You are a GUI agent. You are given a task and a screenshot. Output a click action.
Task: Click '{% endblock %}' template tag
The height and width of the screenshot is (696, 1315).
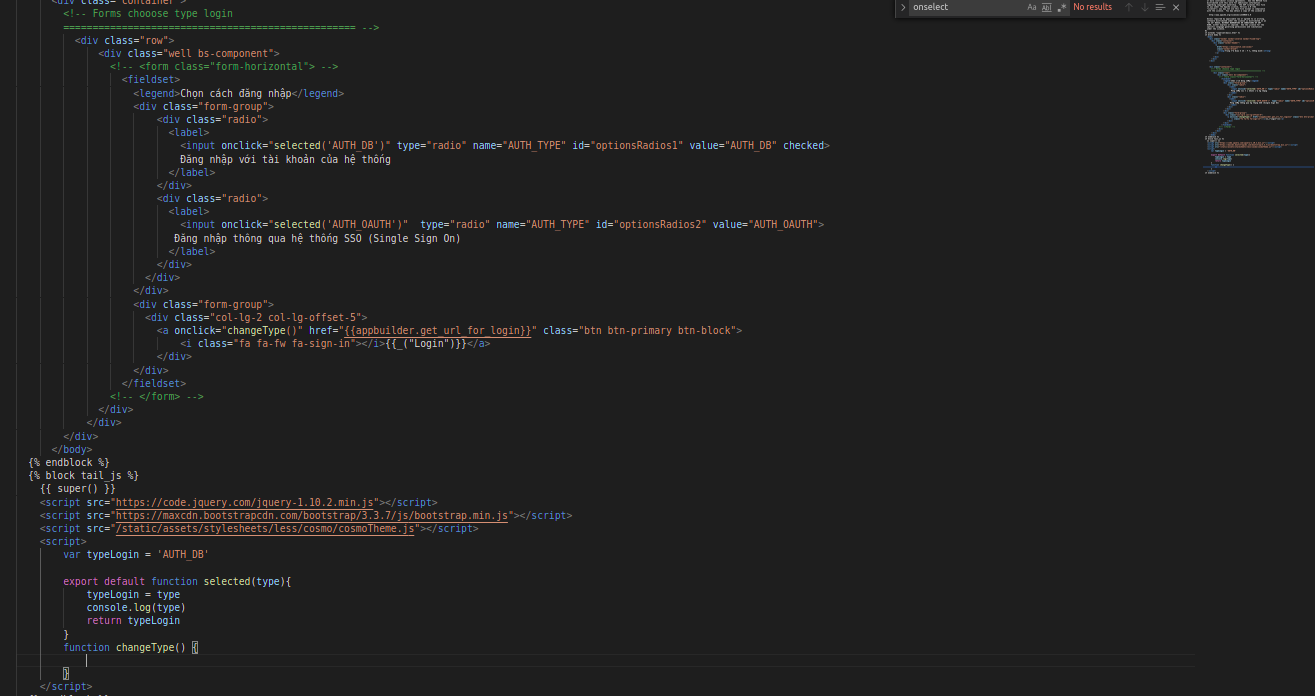(x=69, y=462)
